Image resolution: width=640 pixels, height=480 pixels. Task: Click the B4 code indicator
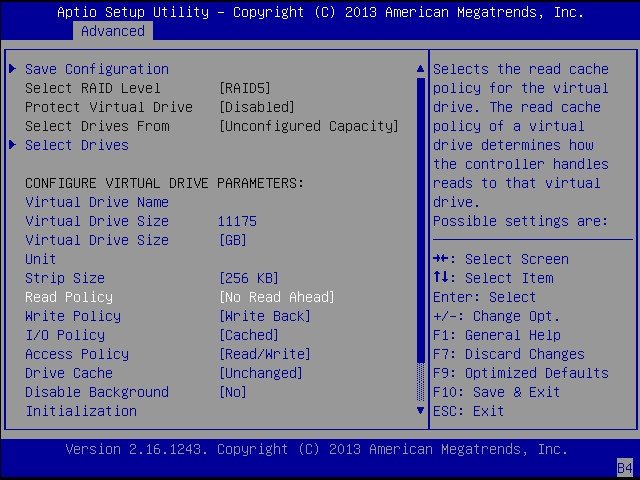point(625,468)
